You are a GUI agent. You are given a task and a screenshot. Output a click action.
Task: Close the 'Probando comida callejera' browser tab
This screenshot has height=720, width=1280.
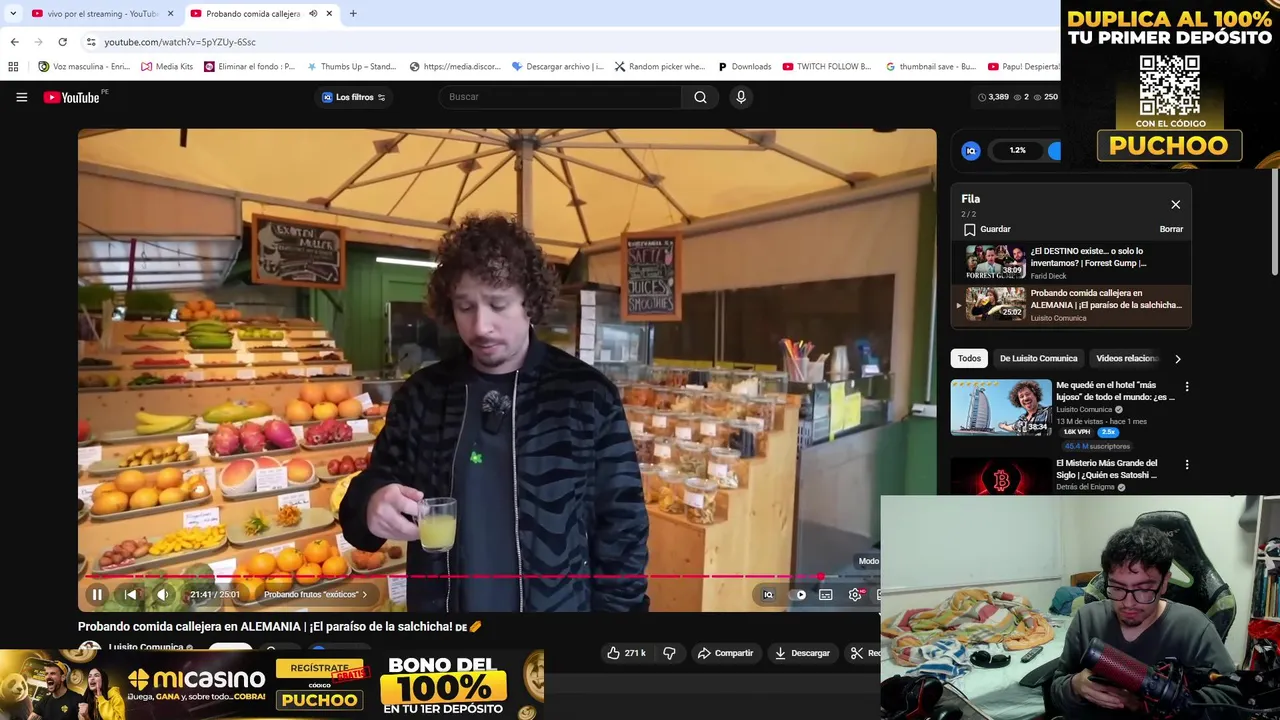coord(331,14)
